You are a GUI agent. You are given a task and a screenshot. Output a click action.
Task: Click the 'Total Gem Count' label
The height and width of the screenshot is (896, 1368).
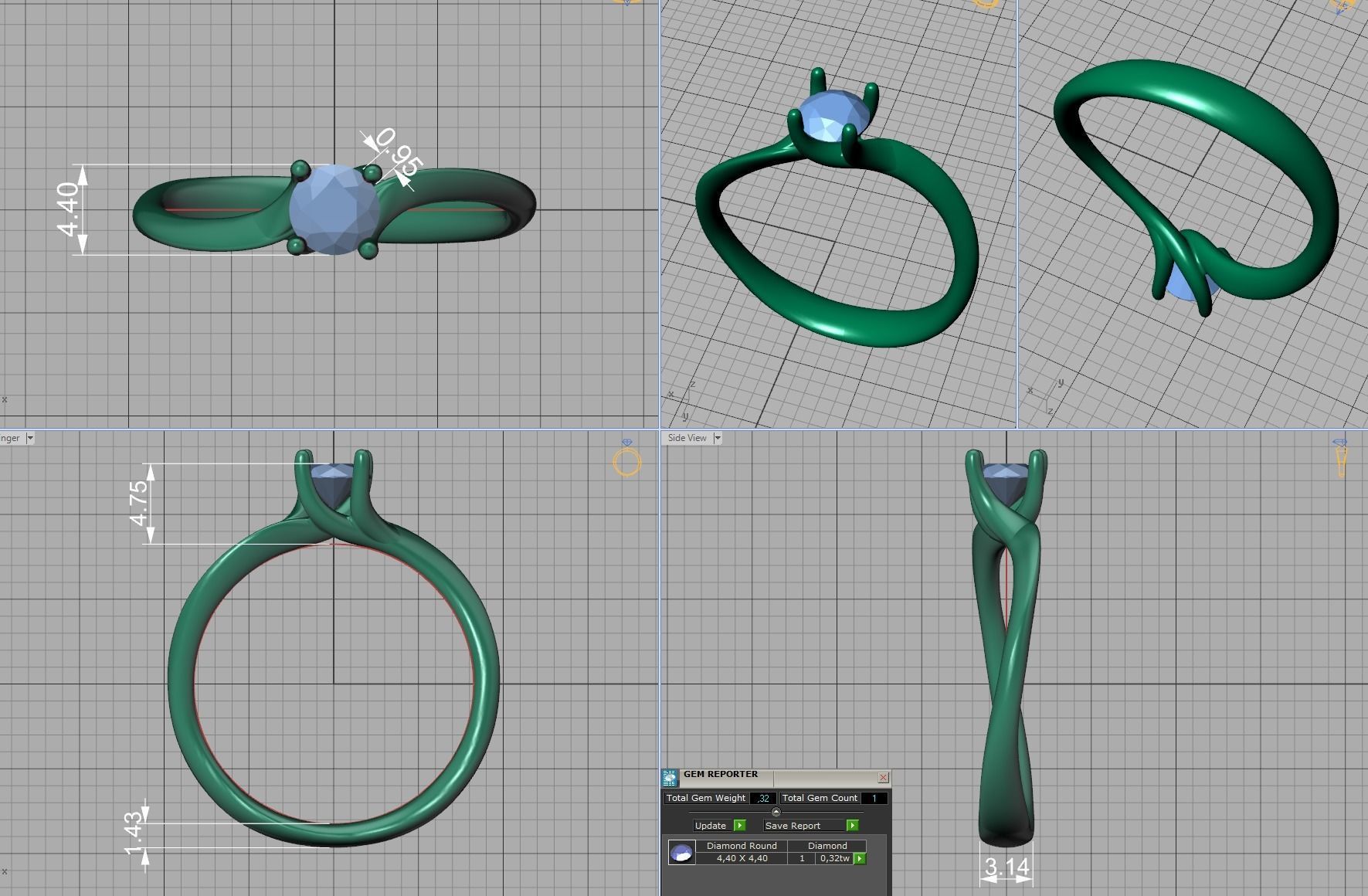click(820, 798)
